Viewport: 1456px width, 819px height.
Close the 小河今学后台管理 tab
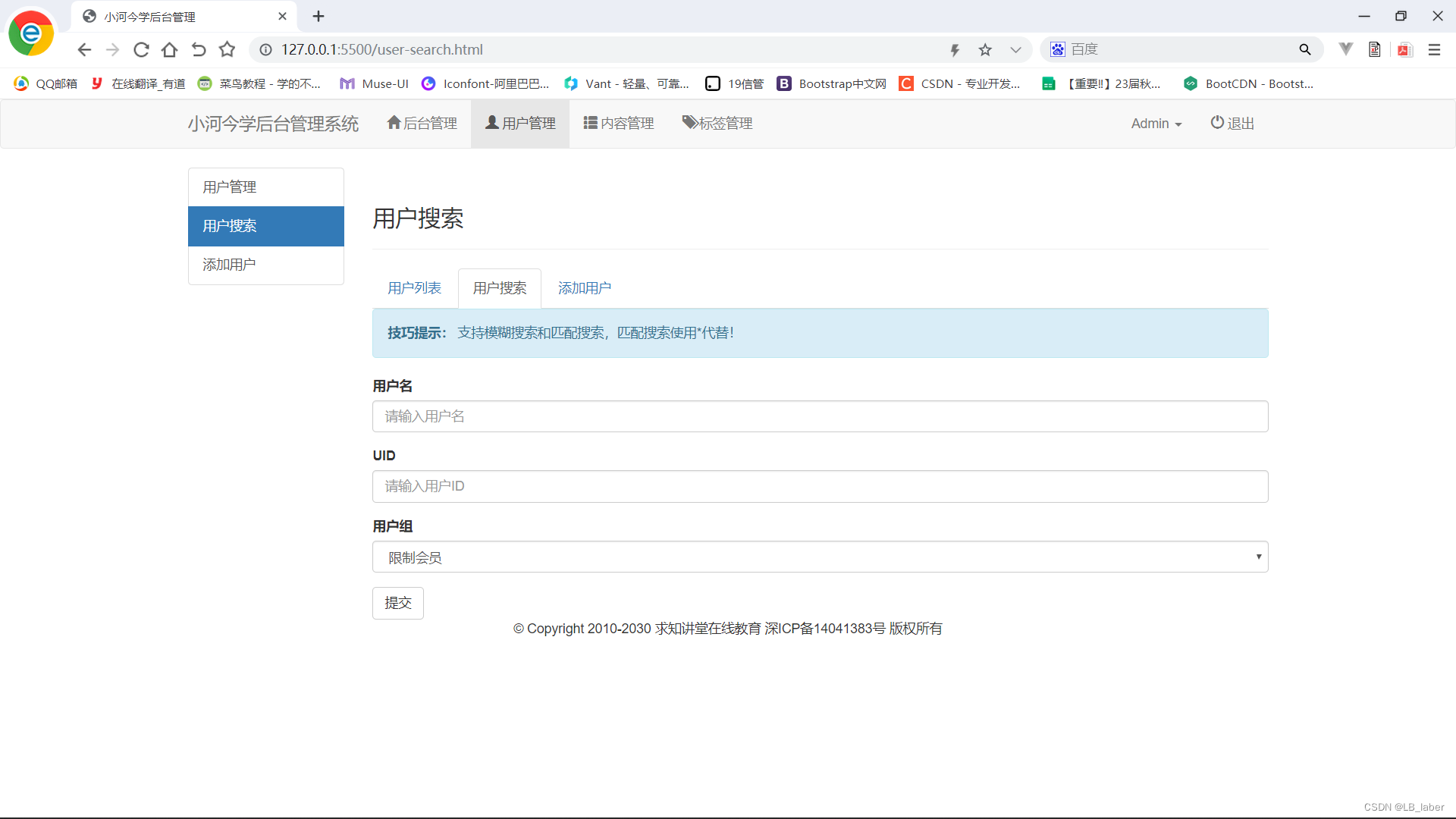[282, 16]
